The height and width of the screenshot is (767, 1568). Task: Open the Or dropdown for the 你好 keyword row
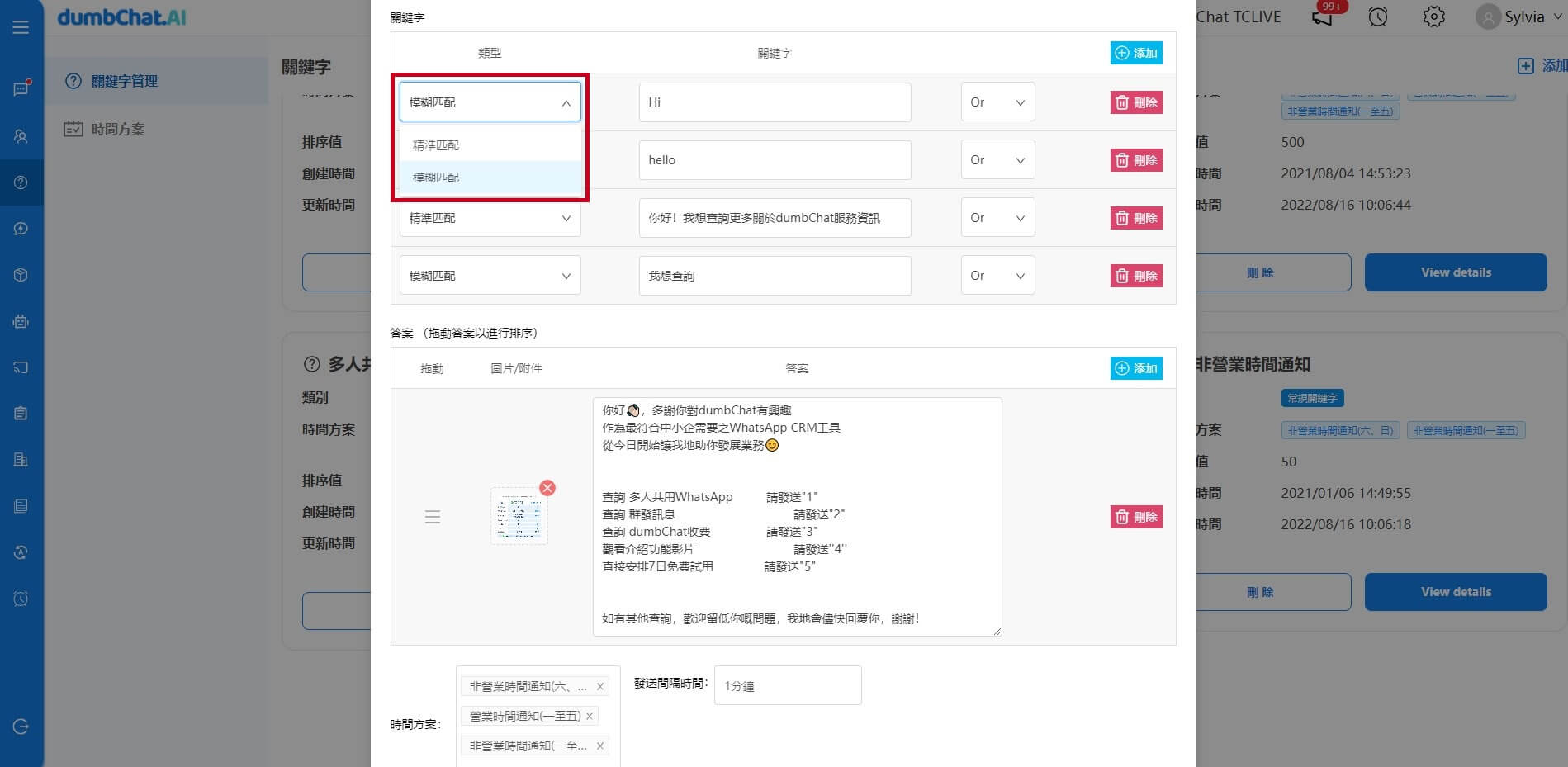pyautogui.click(x=997, y=218)
